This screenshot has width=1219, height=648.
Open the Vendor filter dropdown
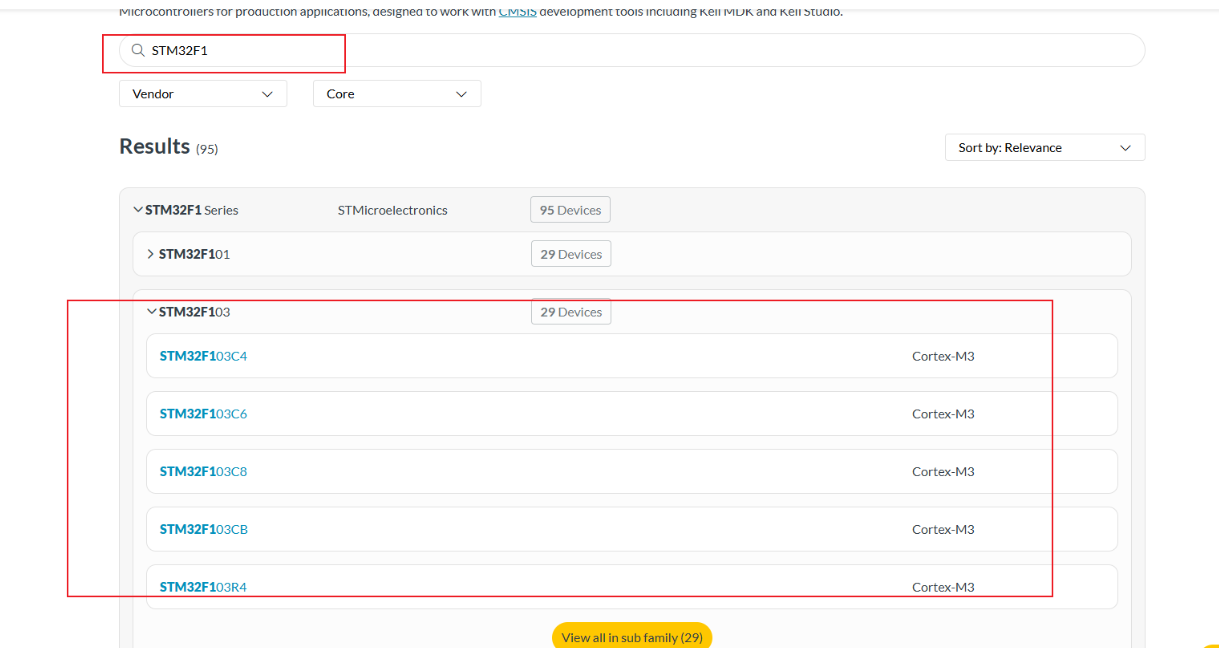click(203, 94)
